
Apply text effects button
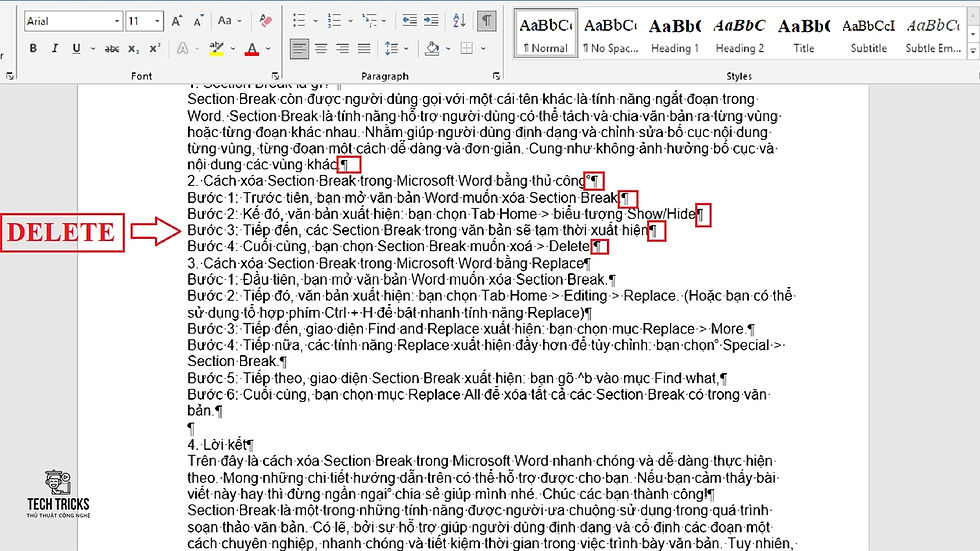tap(182, 48)
